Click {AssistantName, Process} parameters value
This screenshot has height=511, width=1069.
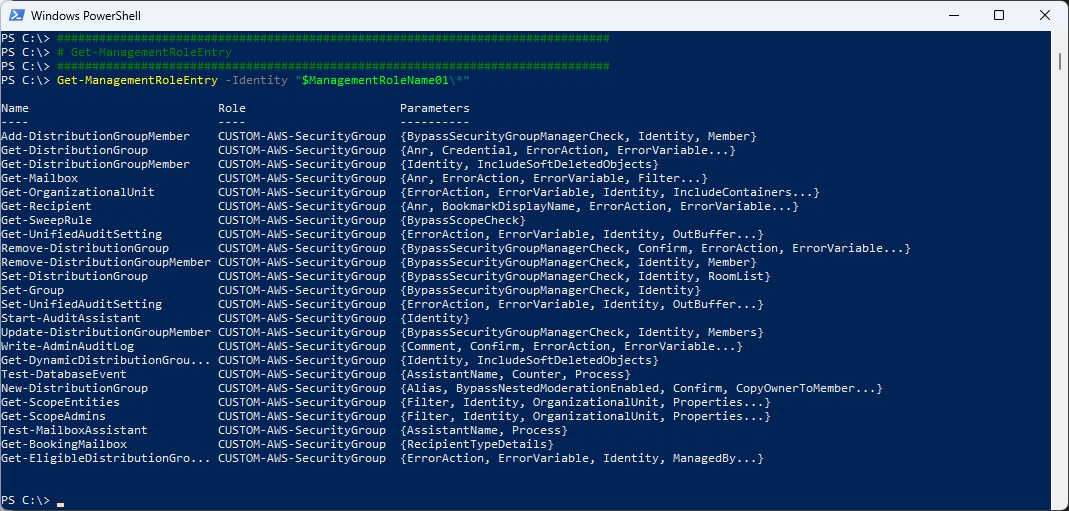pyautogui.click(x=484, y=430)
